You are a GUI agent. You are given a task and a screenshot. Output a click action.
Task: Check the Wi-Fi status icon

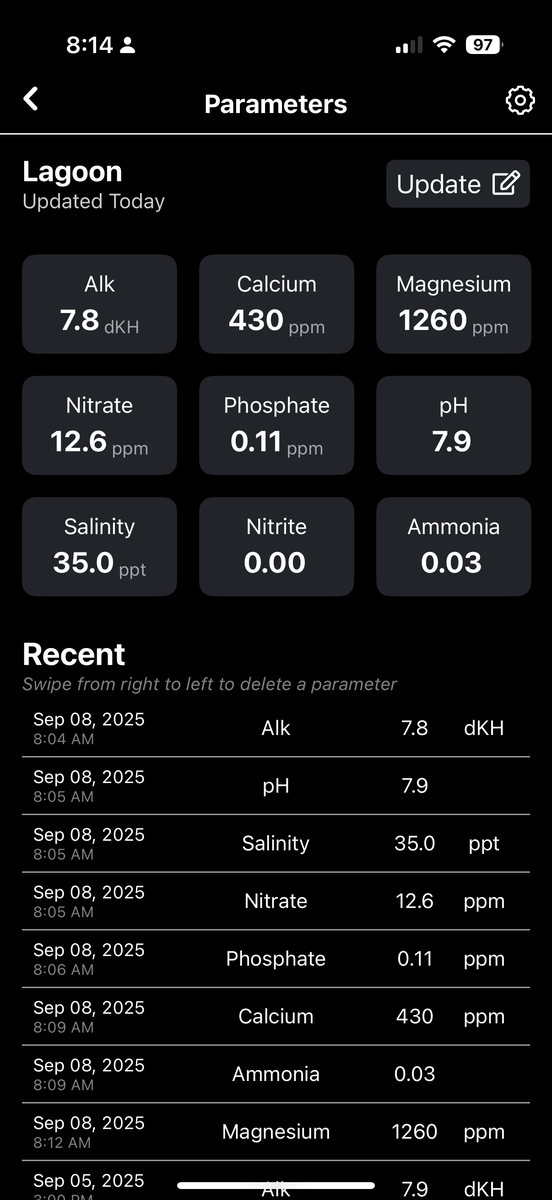point(442,45)
